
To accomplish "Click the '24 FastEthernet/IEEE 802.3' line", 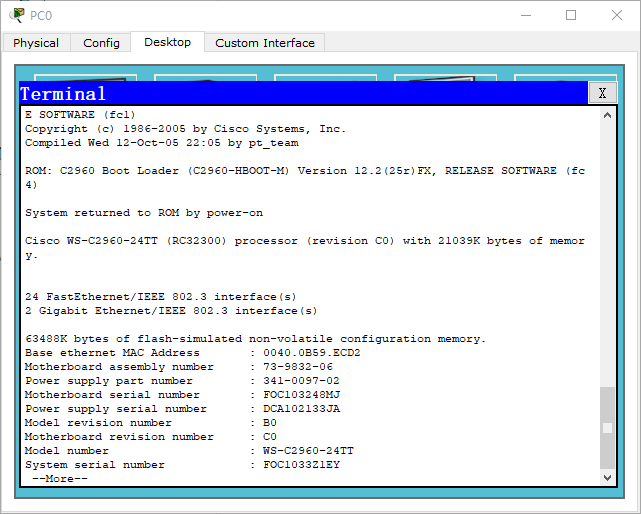I will click(161, 296).
